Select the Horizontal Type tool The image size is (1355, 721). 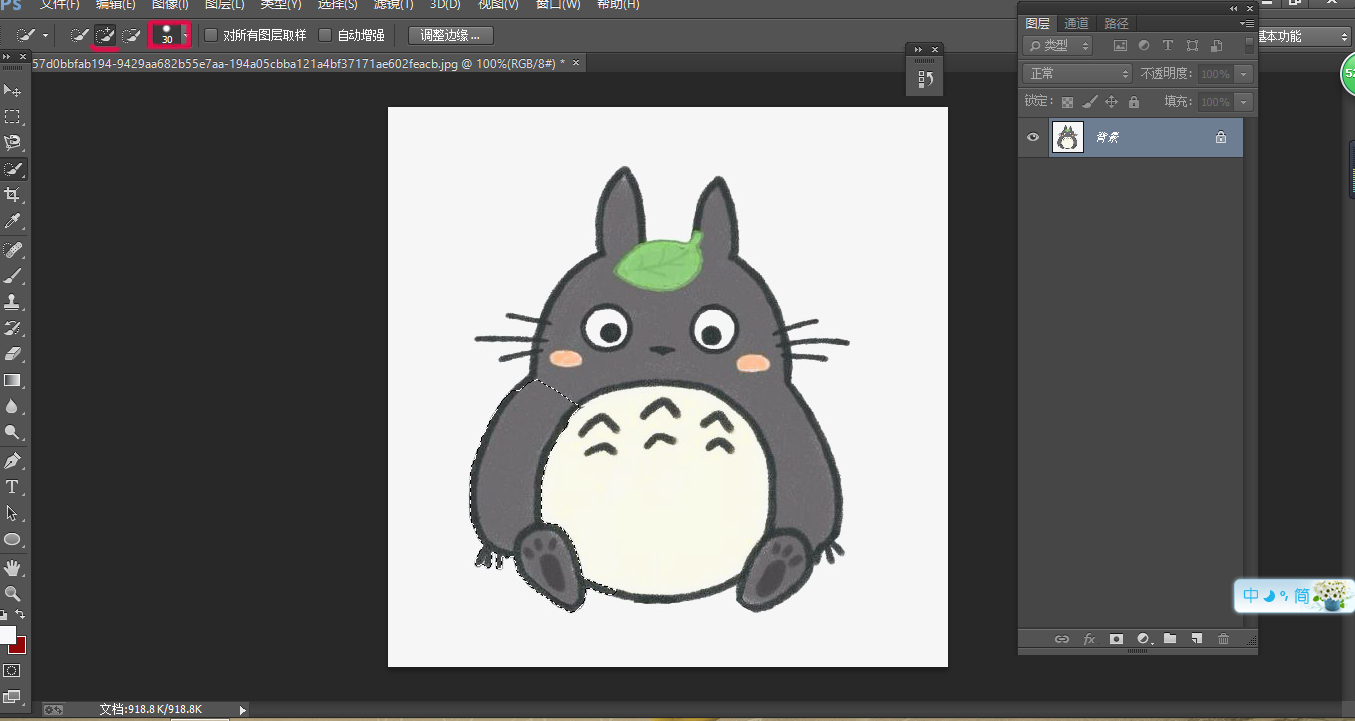pos(13,487)
